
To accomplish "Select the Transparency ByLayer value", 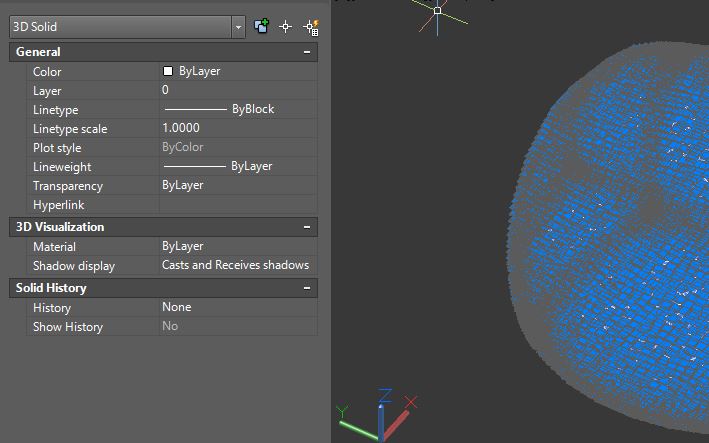I will pos(238,185).
